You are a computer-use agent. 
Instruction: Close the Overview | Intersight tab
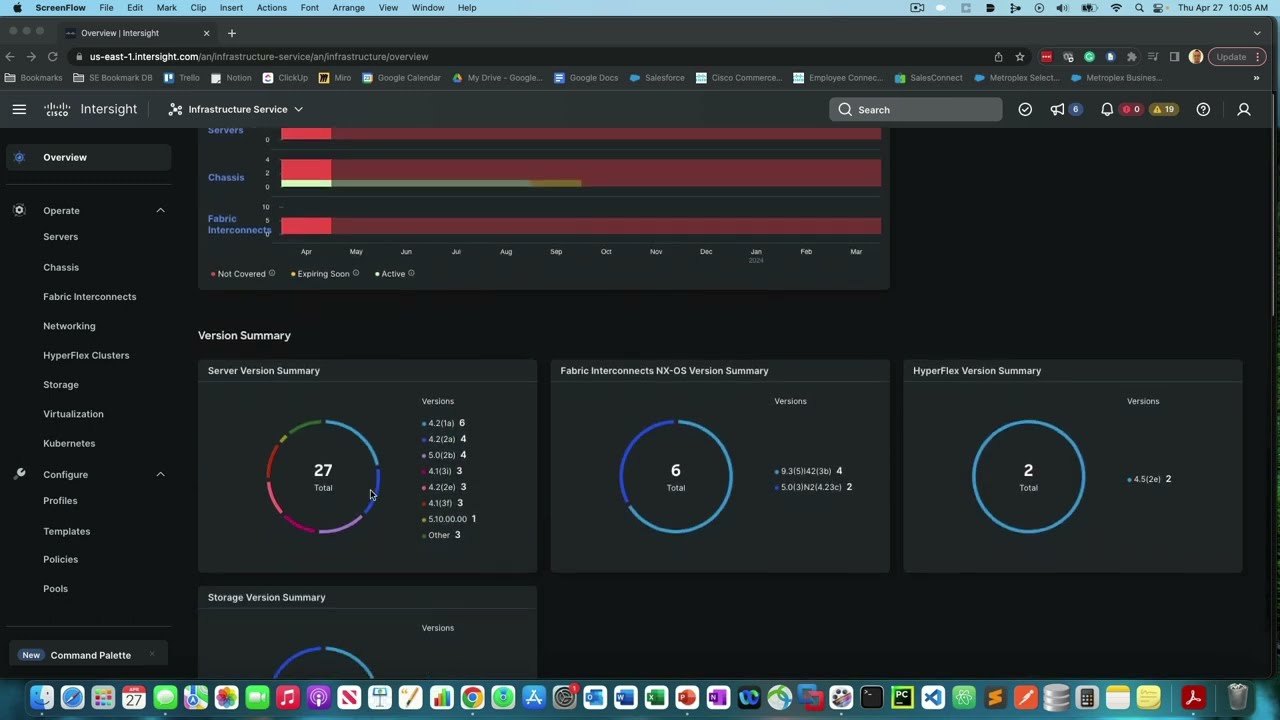(206, 33)
